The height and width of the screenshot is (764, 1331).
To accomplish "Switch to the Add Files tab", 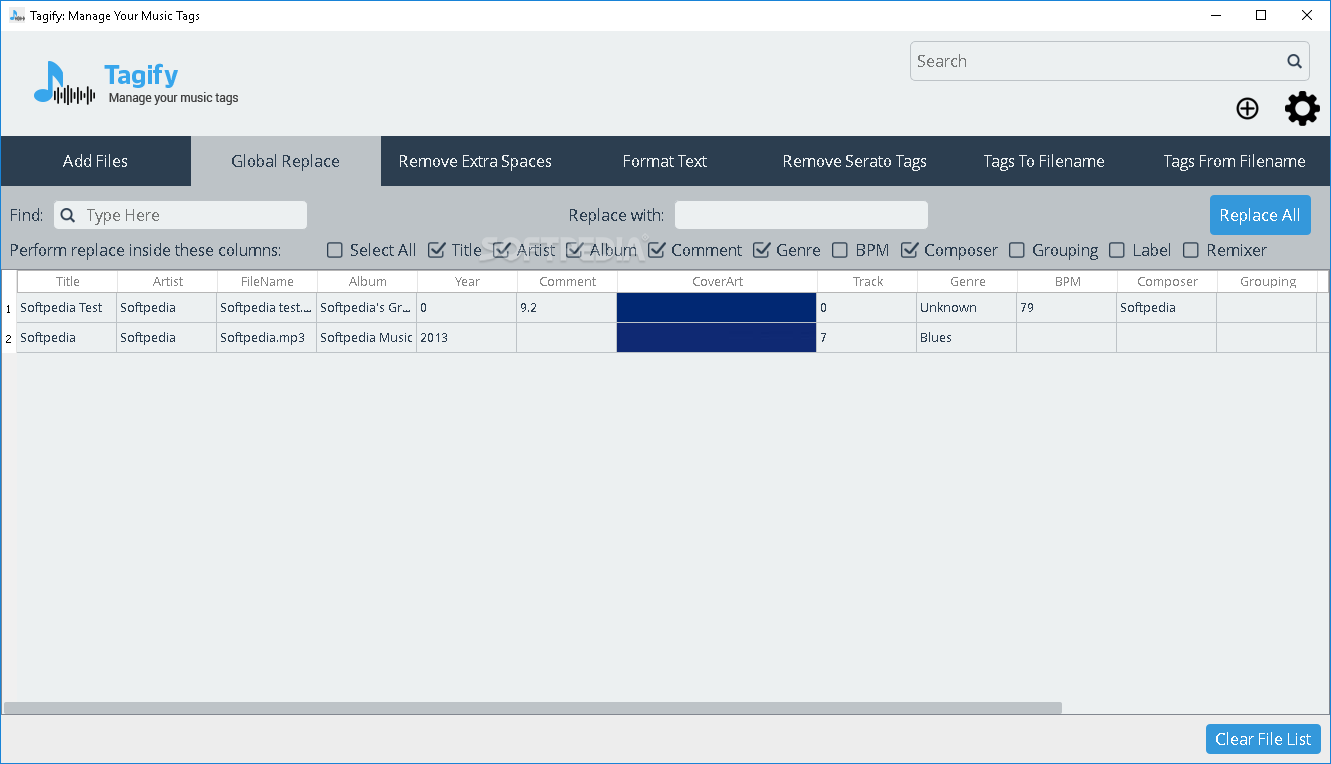I will [x=95, y=161].
